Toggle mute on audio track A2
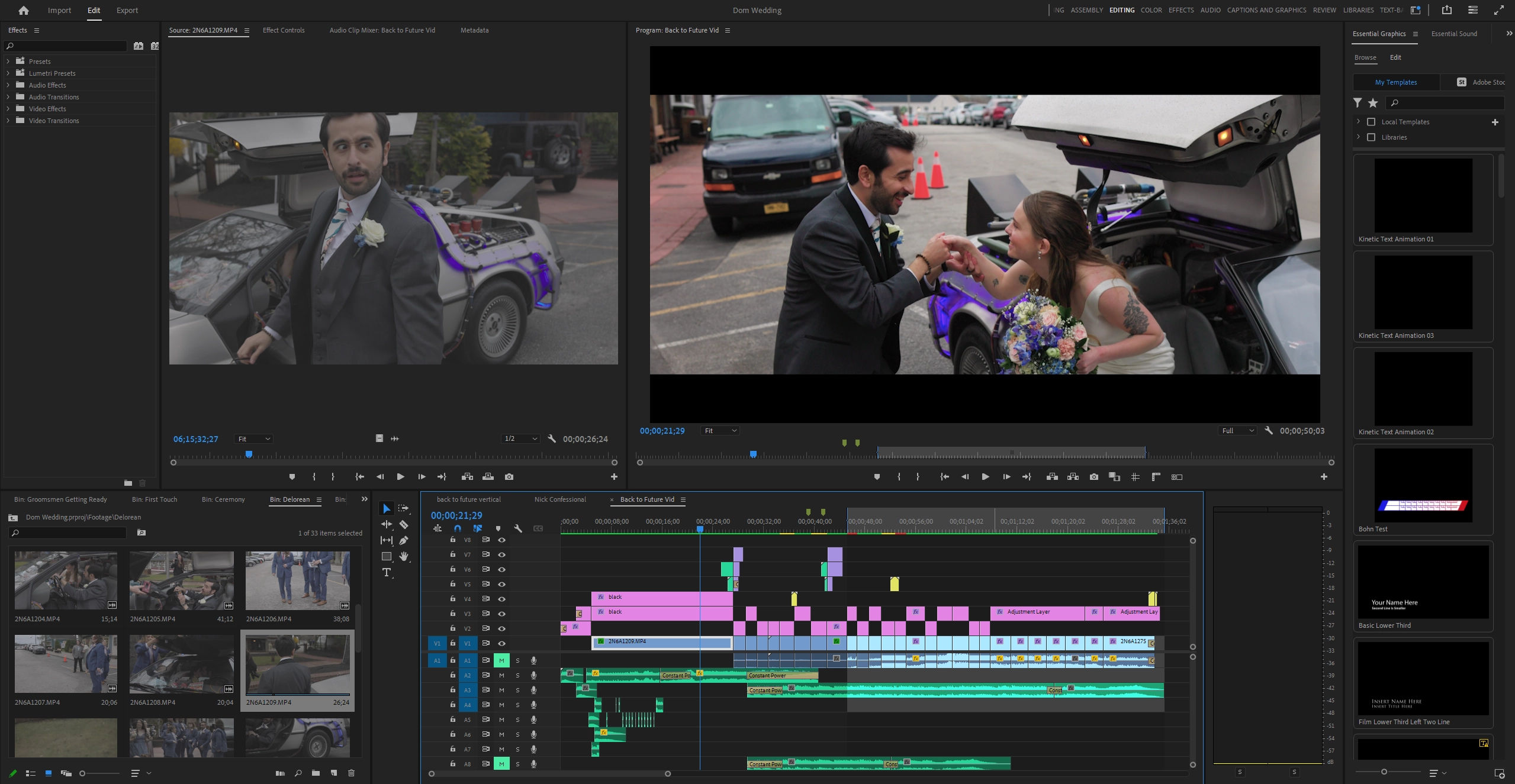Screen dimensions: 1515x784 tap(501, 675)
